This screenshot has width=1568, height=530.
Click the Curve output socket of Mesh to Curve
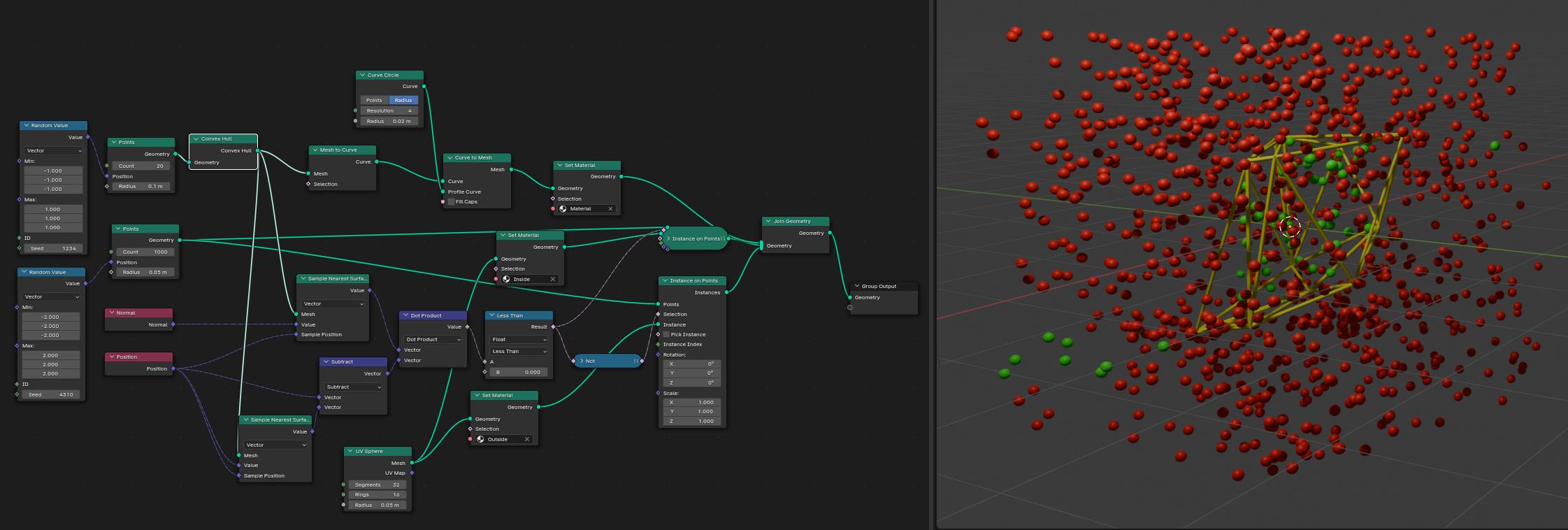coord(376,162)
